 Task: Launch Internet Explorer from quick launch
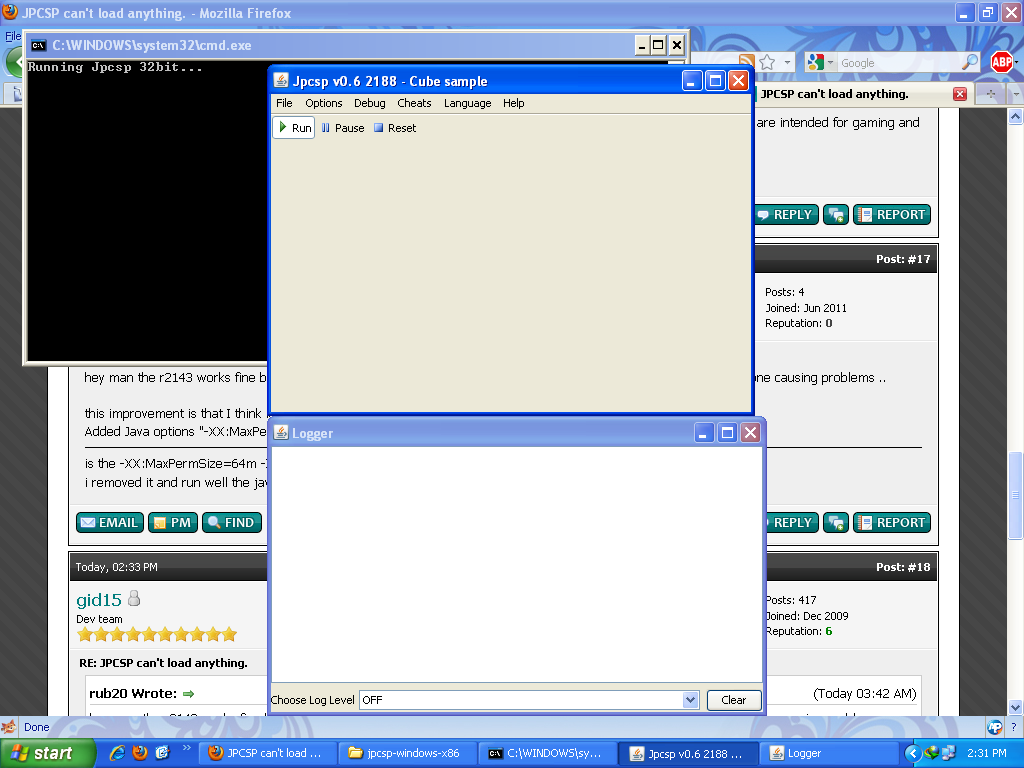coord(118,753)
